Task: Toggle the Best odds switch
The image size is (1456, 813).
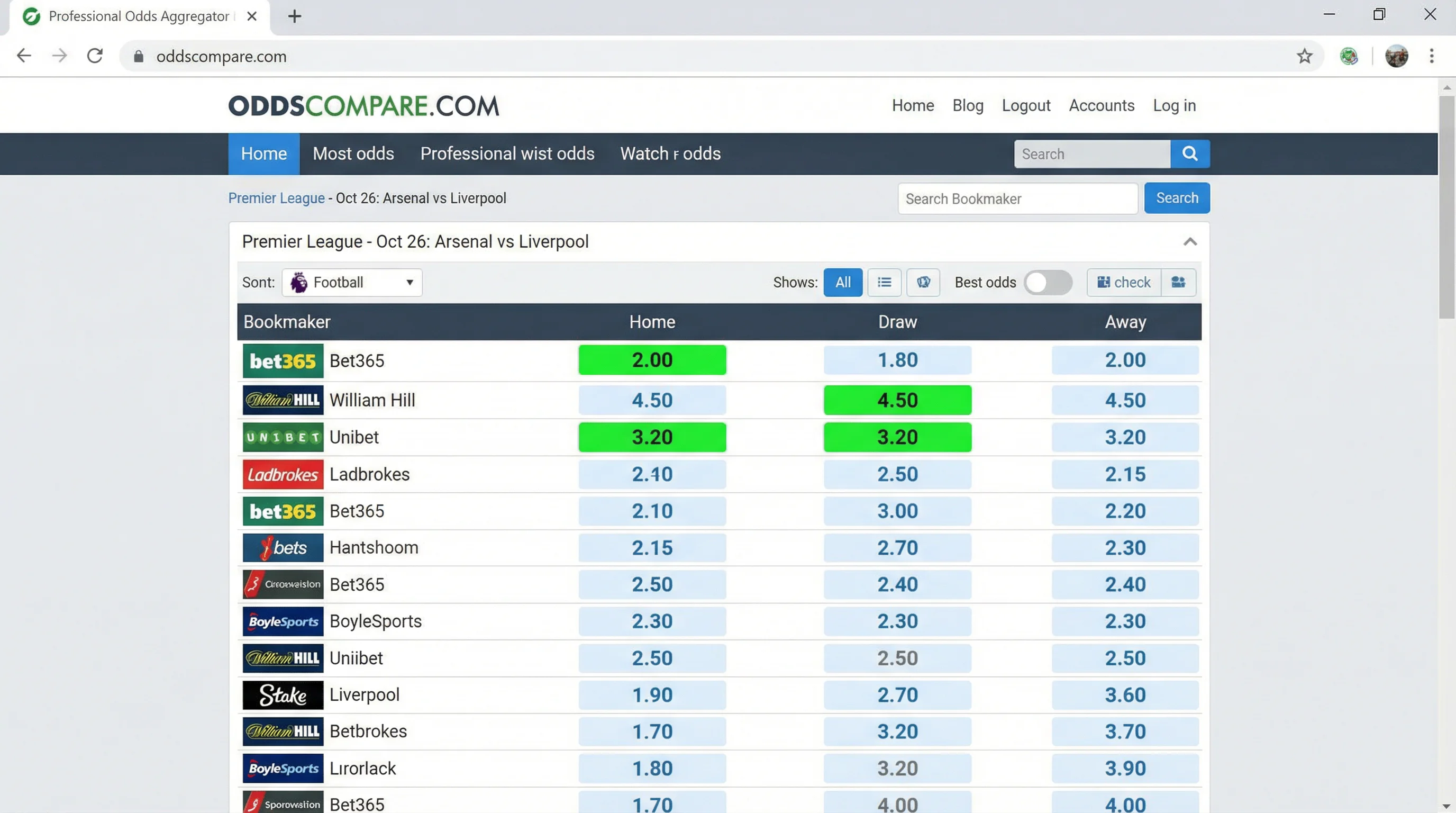Action: pos(1049,282)
